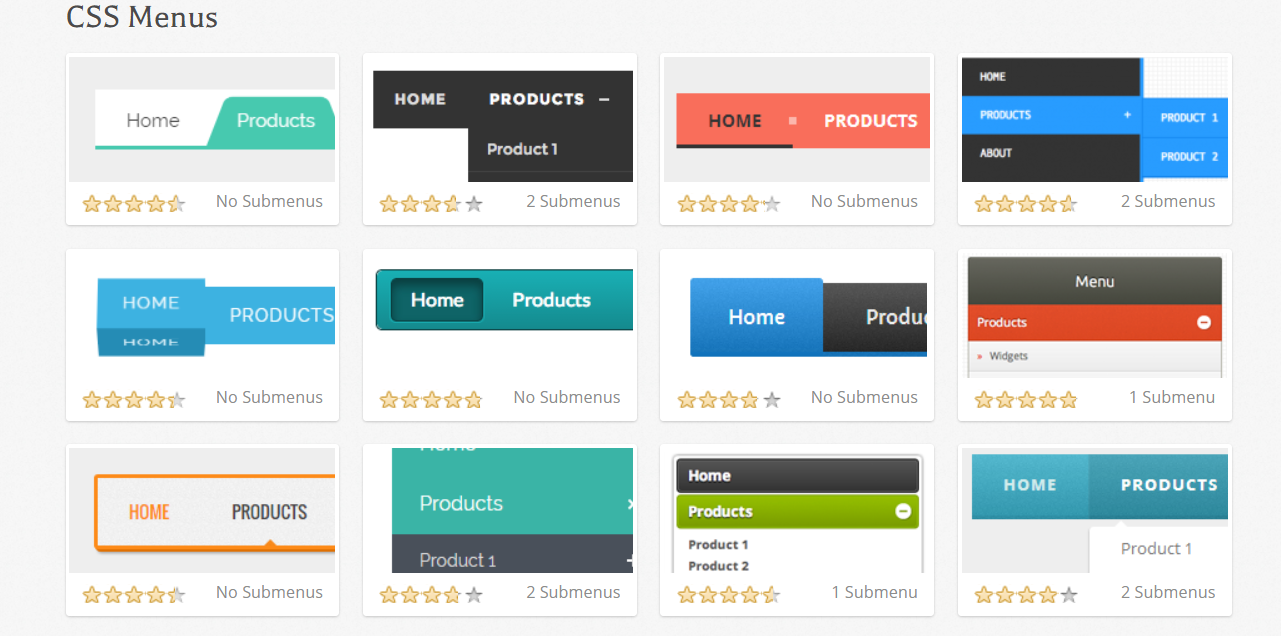Image resolution: width=1281 pixels, height=636 pixels.
Task: Collapse the green Products minus circle icon
Action: tap(903, 511)
